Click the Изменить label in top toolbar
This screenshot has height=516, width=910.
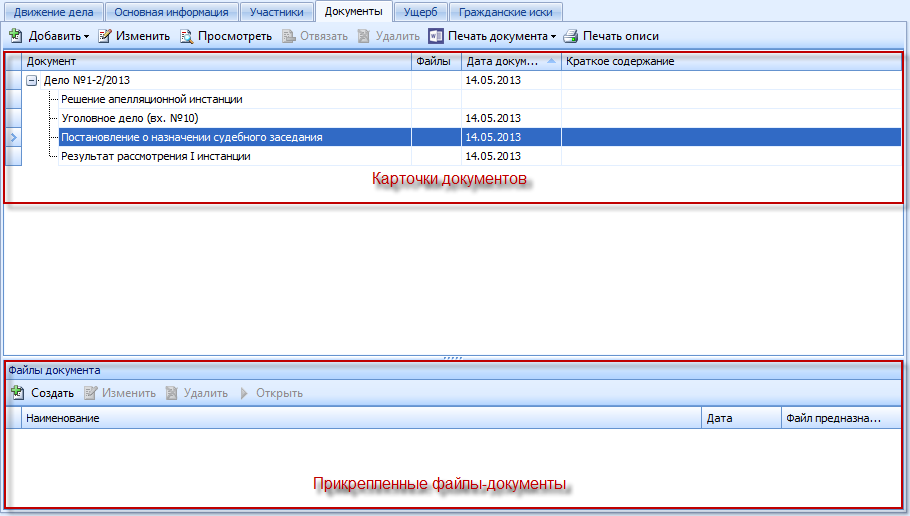point(143,36)
